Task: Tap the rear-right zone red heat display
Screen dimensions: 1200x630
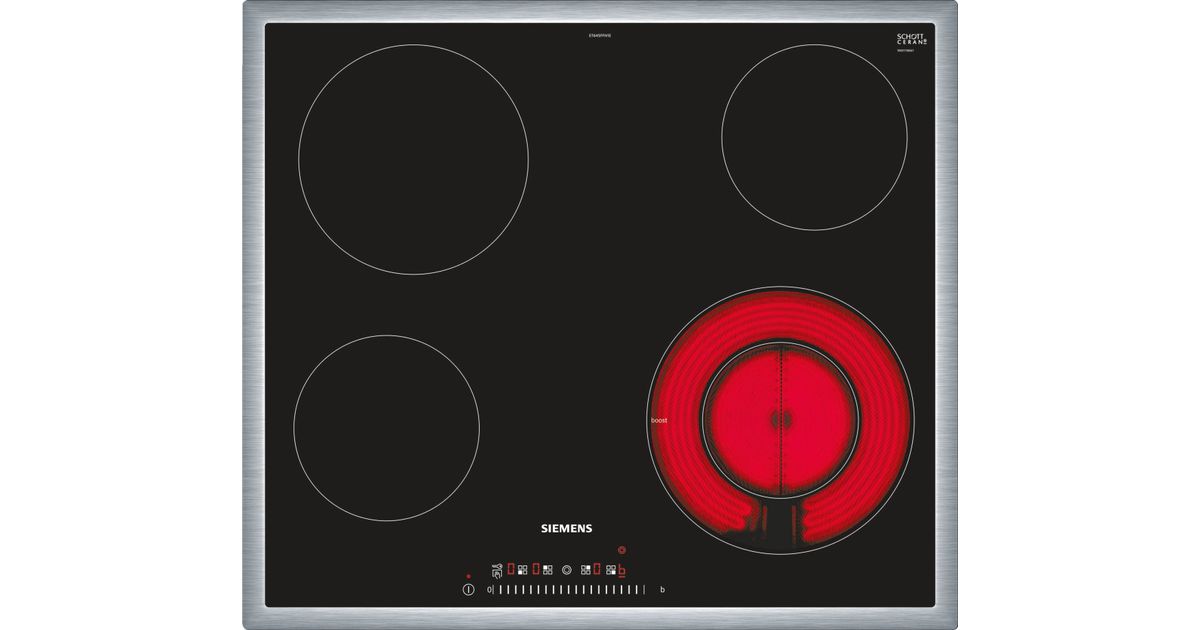Action: [597, 569]
